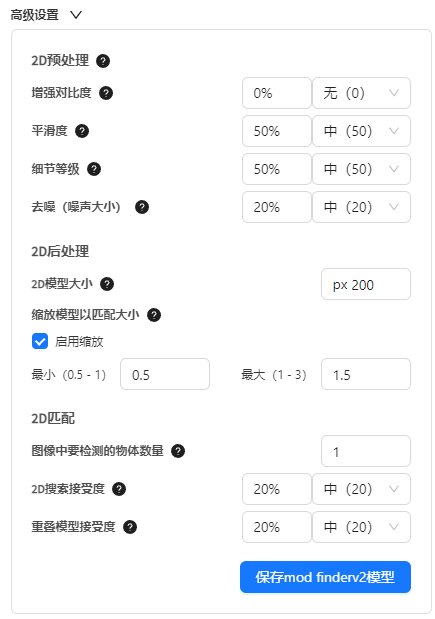Click 保存mod finderv2模型 button

pos(325,577)
